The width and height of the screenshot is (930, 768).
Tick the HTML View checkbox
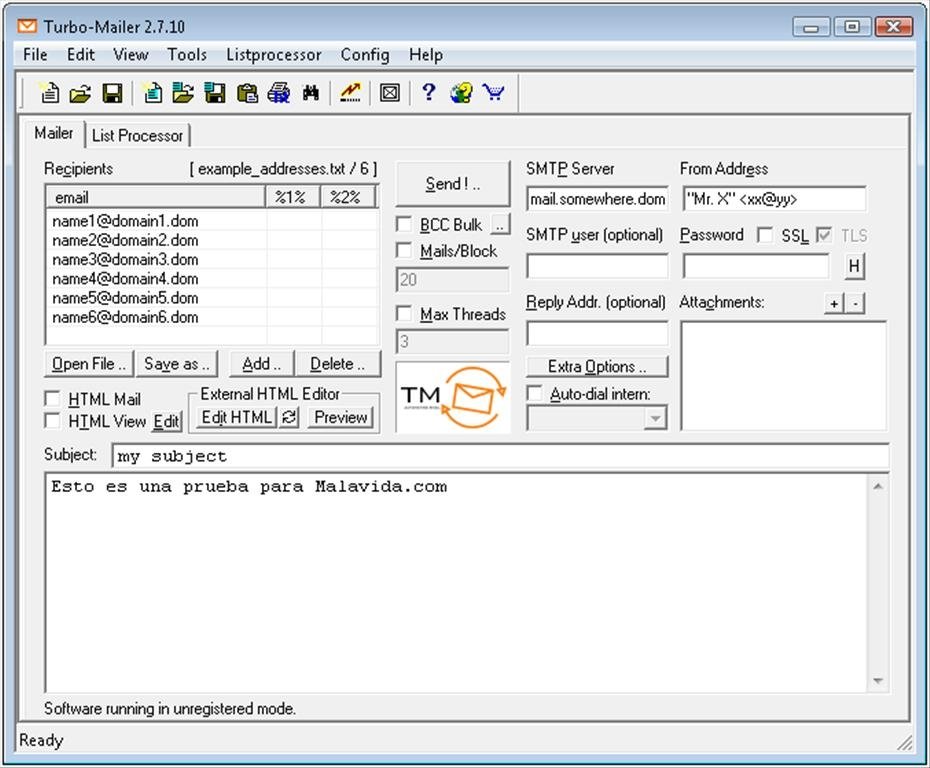(52, 421)
